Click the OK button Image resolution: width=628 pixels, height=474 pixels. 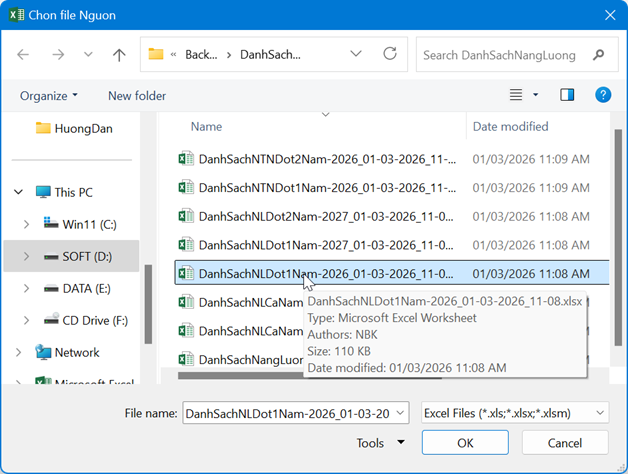point(465,443)
